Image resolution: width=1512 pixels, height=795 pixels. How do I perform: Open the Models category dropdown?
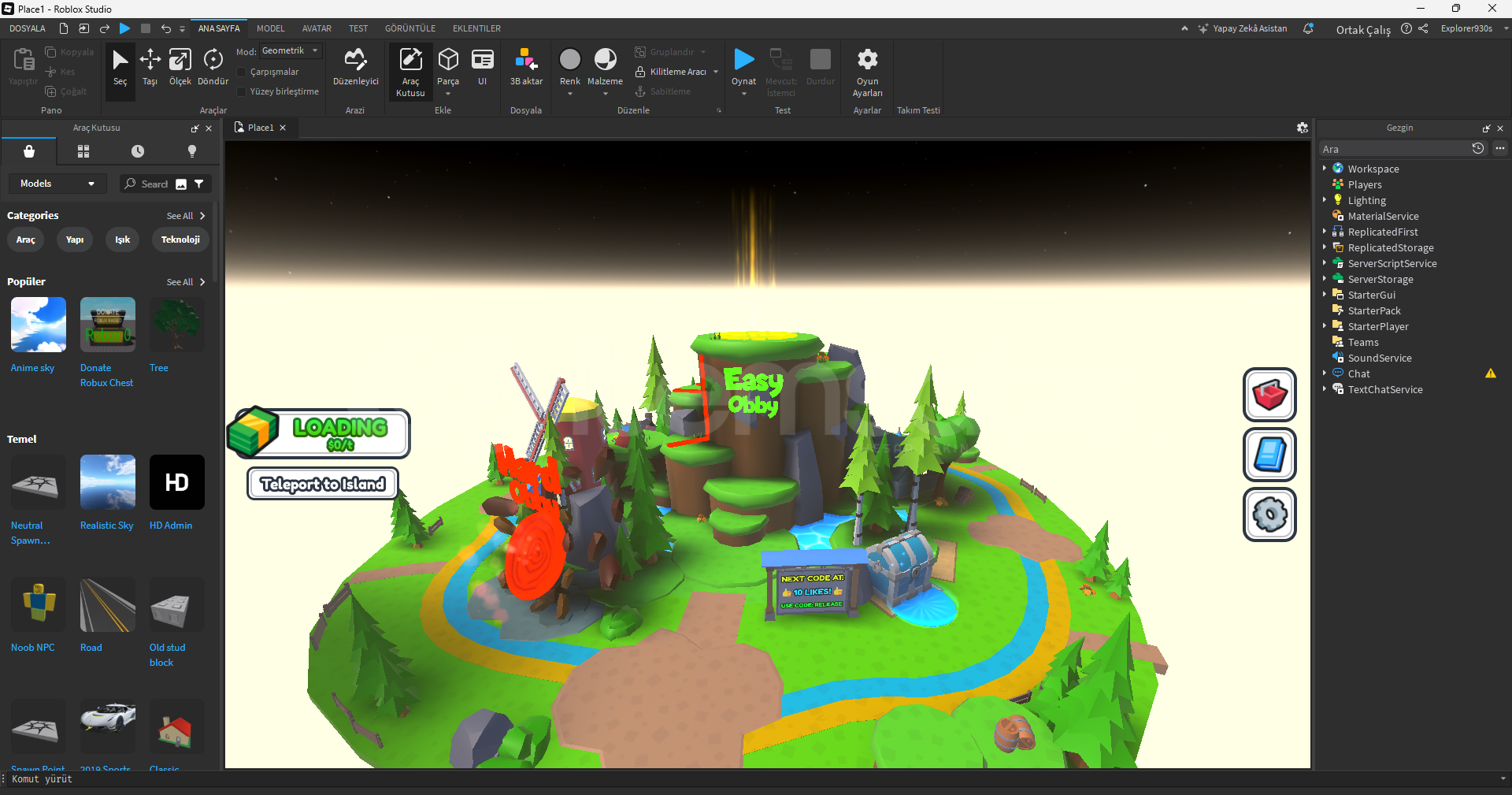point(57,184)
